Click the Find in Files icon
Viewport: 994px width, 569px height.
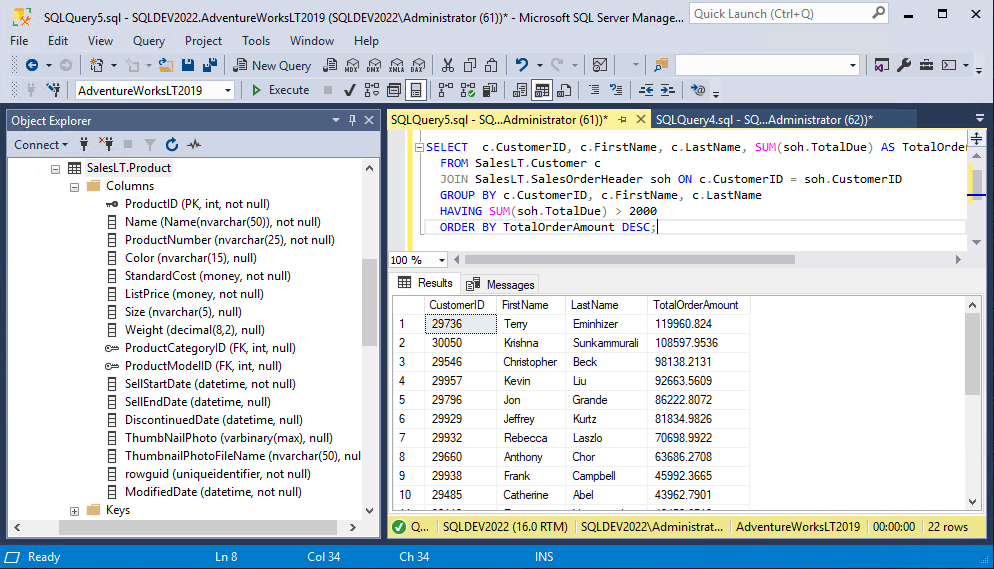(x=661, y=65)
